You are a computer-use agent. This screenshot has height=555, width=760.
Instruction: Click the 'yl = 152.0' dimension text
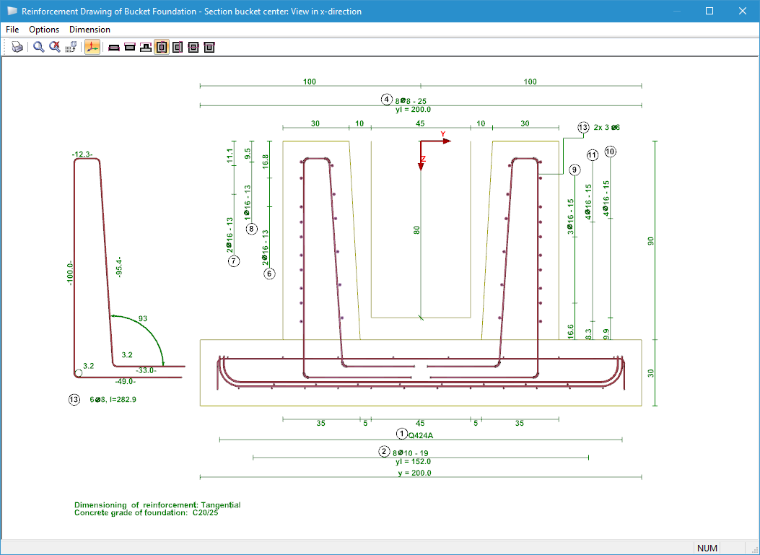click(413, 461)
